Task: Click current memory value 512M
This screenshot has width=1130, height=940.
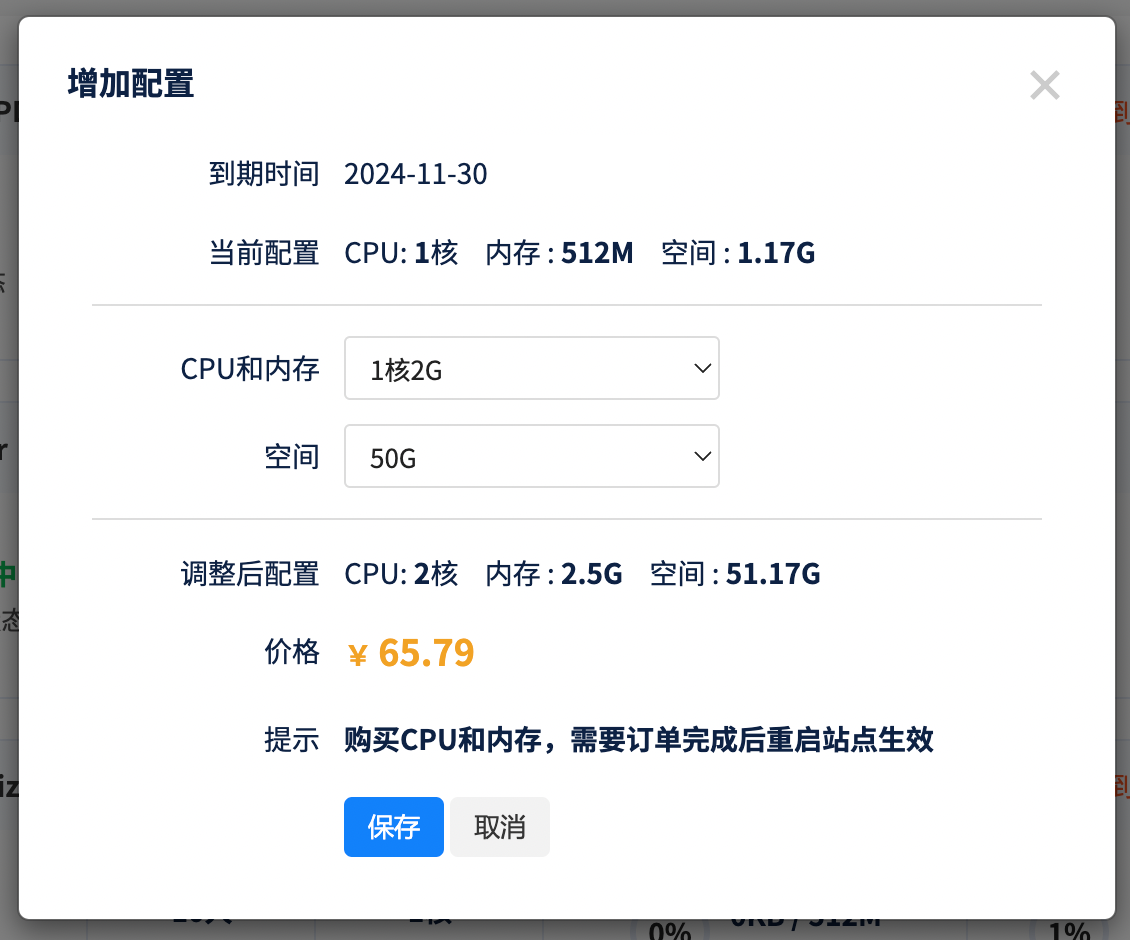Action: click(597, 254)
